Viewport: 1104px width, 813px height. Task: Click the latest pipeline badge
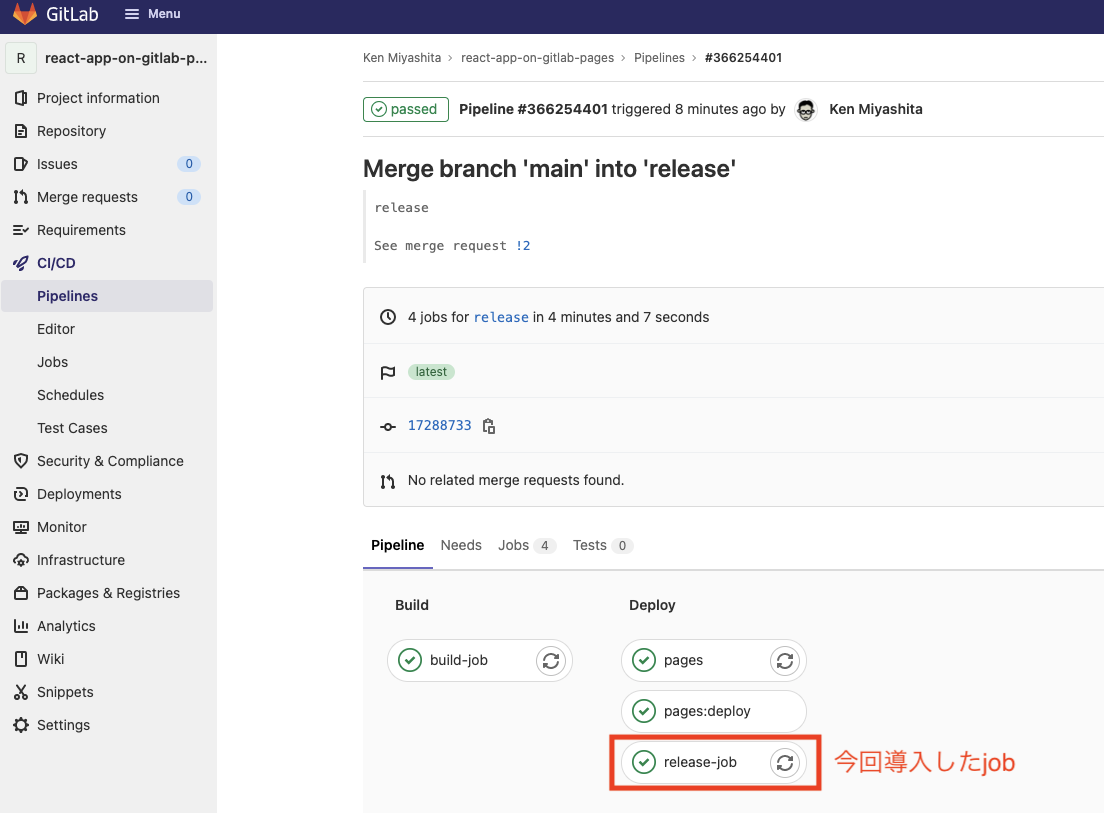coord(431,371)
